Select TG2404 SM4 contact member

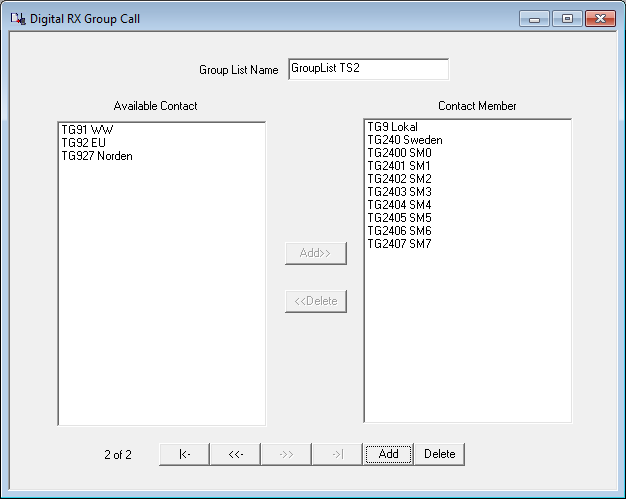point(399,205)
